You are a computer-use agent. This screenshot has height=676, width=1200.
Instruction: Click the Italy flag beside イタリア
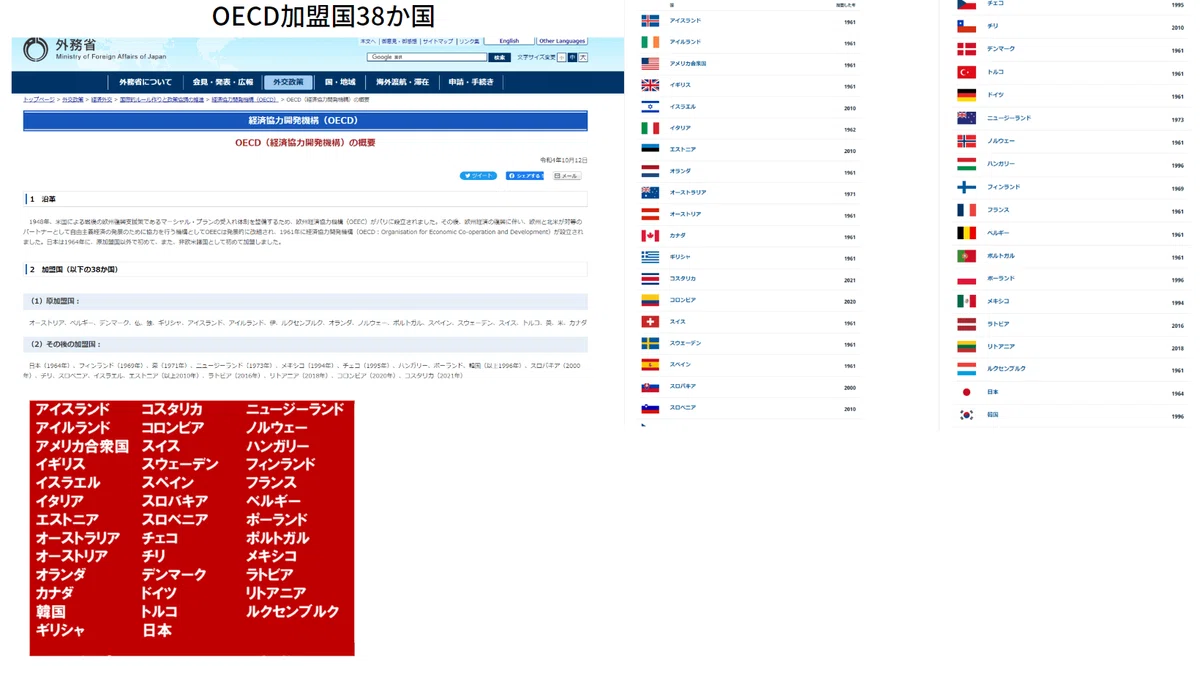650,128
